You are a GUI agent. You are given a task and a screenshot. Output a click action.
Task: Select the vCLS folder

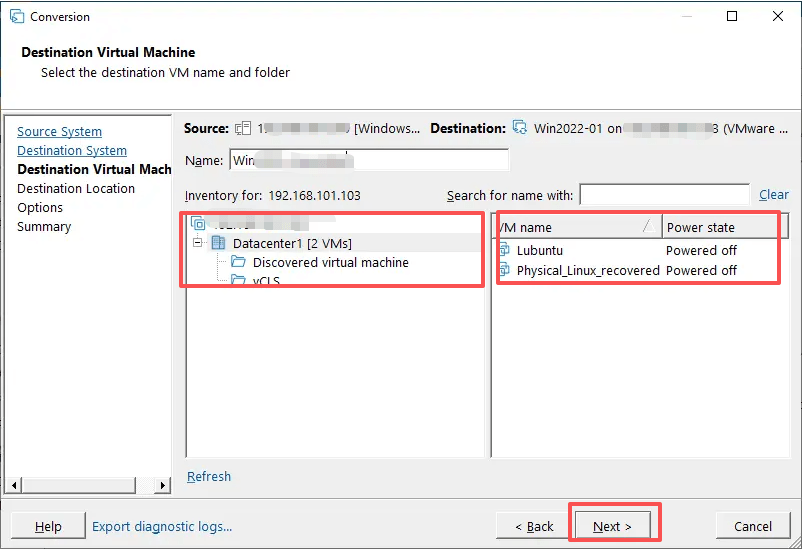266,280
